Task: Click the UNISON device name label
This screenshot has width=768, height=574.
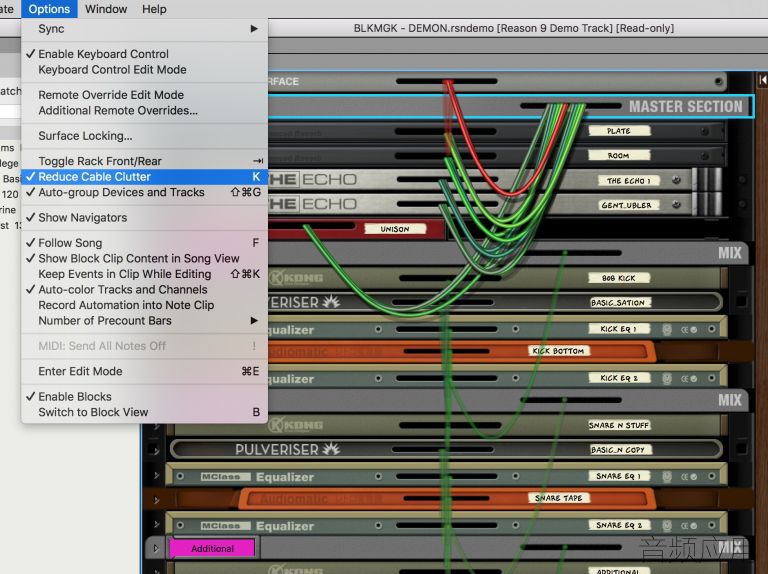Action: pyautogui.click(x=395, y=229)
